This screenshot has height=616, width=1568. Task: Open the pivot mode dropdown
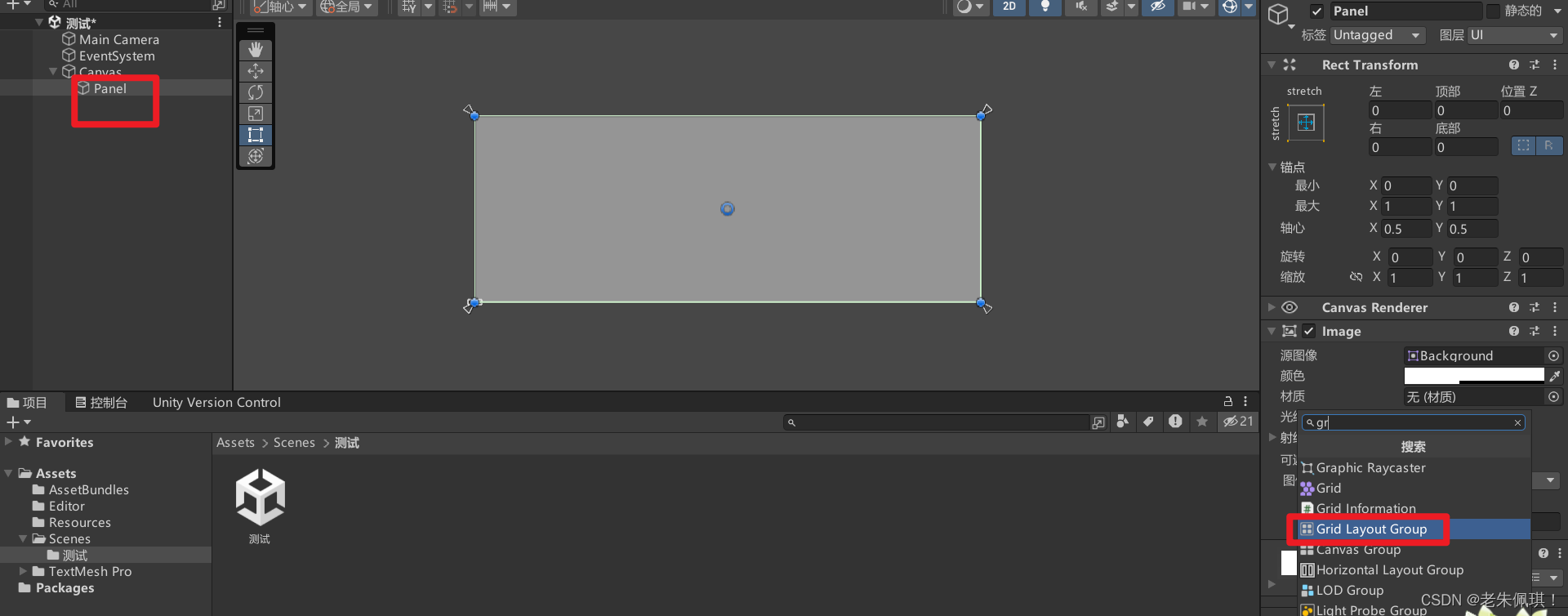click(x=280, y=7)
